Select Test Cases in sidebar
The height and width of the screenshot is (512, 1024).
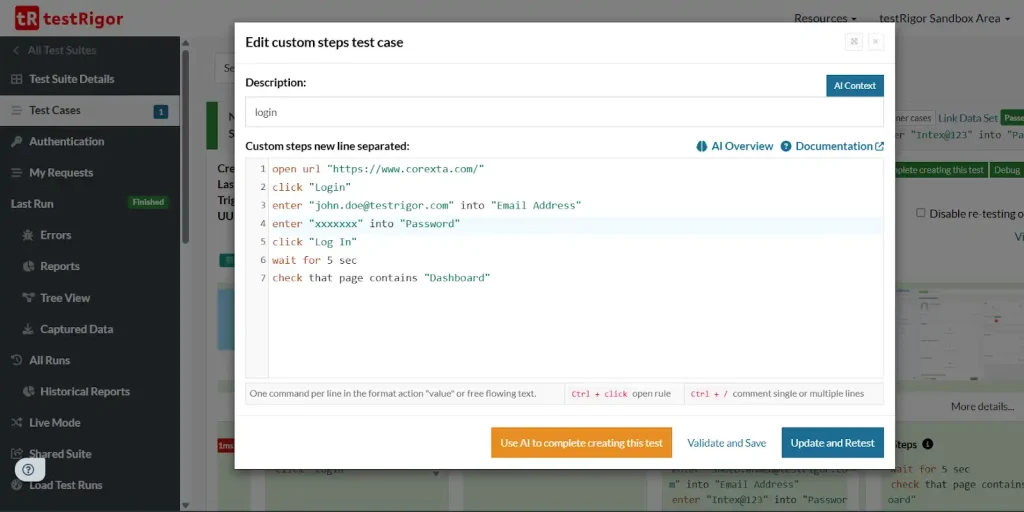coord(89,110)
